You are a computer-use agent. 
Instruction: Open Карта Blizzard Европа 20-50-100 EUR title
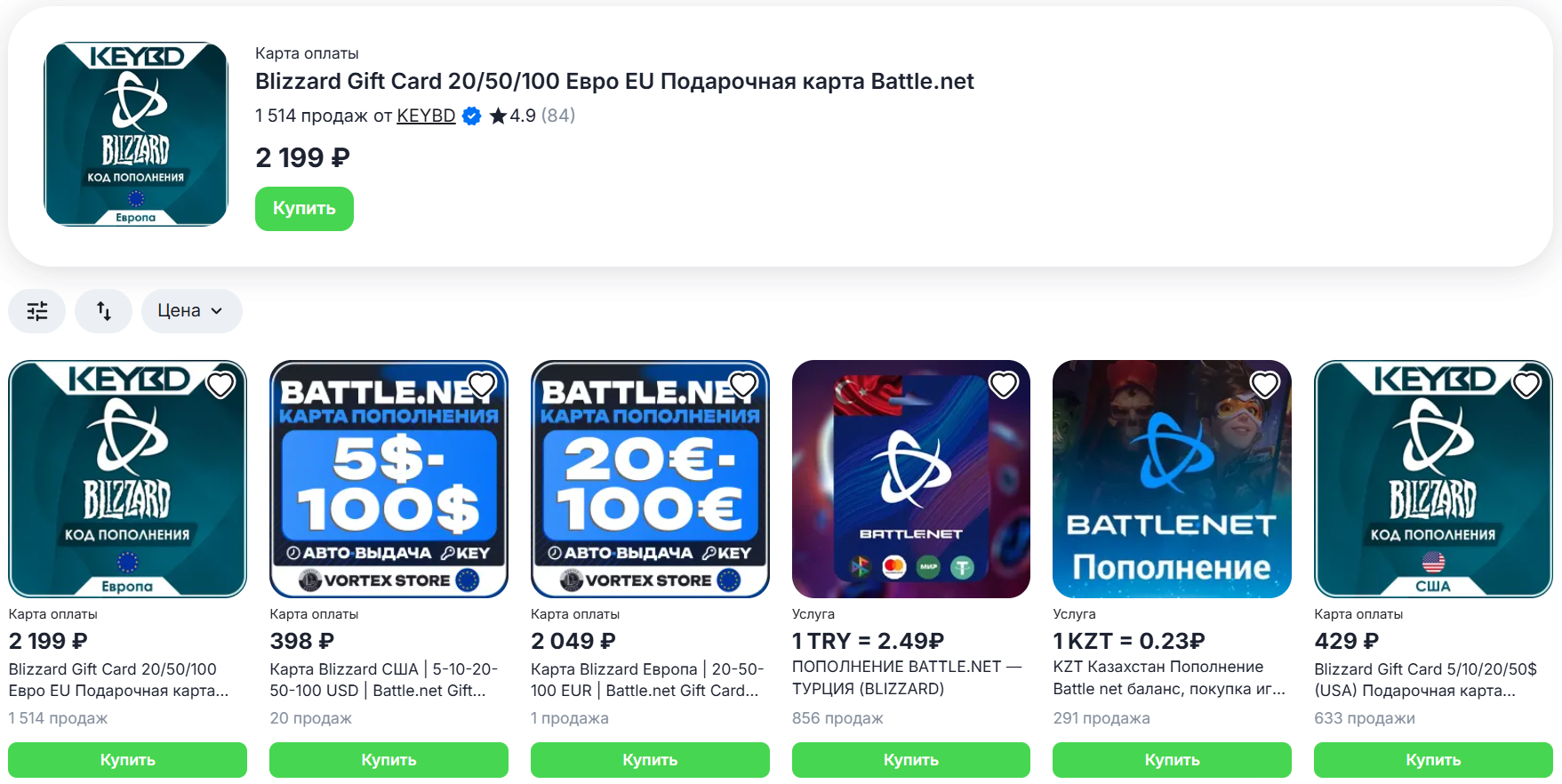[x=648, y=680]
